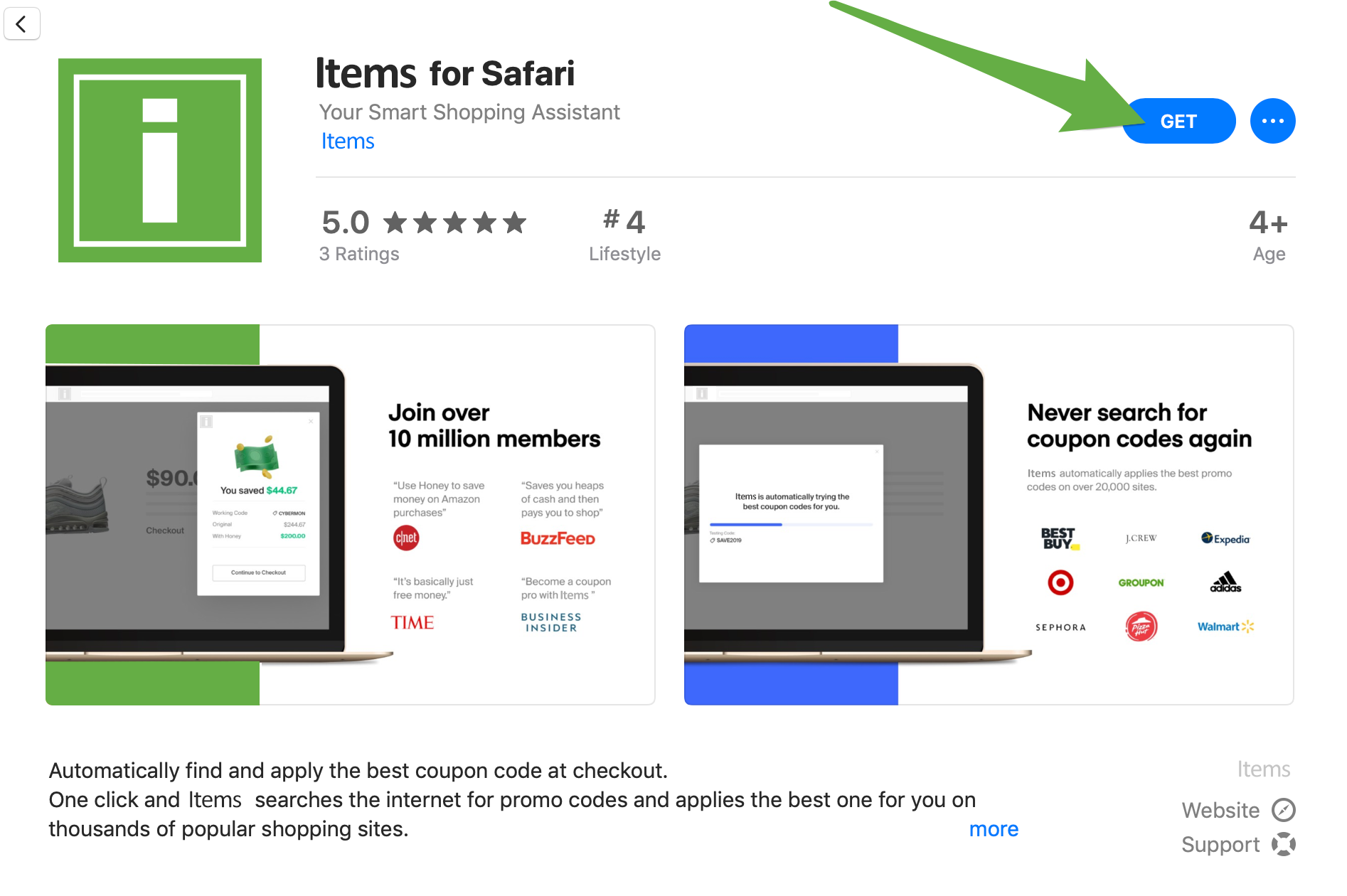Open the Items developer link

point(348,141)
